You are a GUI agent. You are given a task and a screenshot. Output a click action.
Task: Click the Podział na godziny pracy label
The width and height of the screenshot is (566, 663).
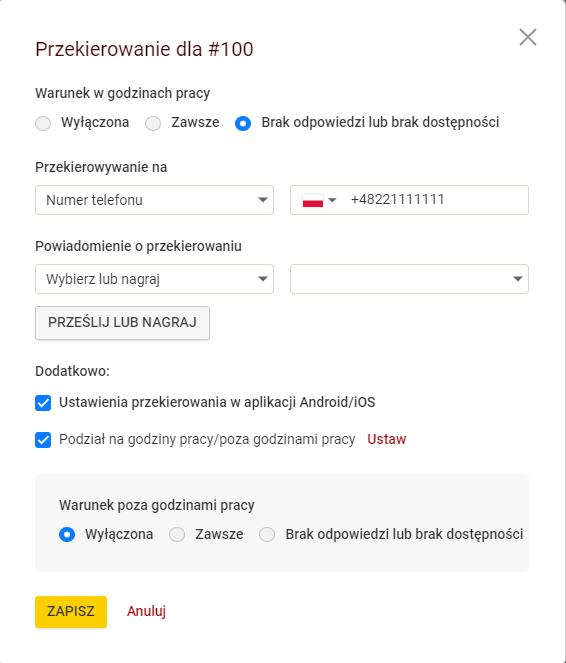(207, 439)
